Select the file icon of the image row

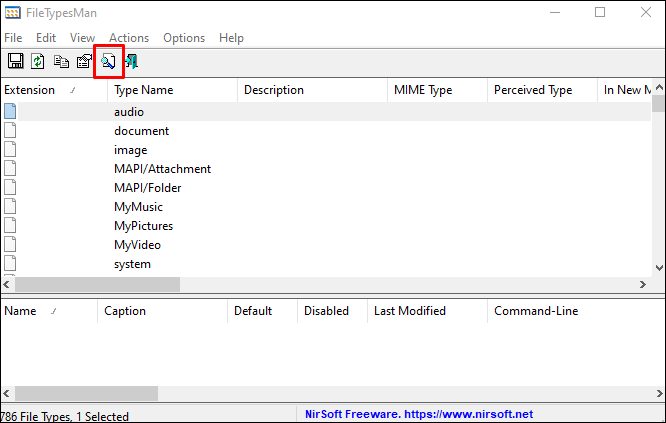click(x=10, y=149)
